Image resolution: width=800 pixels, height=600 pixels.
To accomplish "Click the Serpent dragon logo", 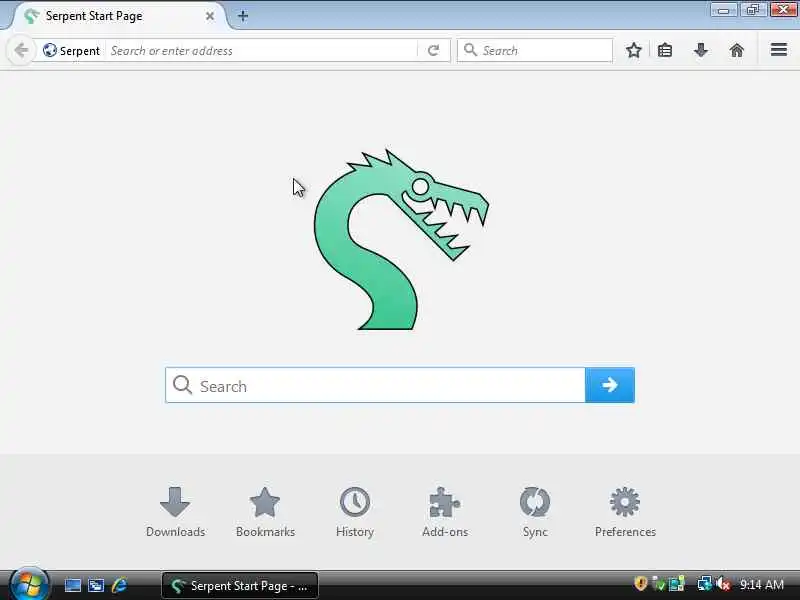I will (x=401, y=240).
